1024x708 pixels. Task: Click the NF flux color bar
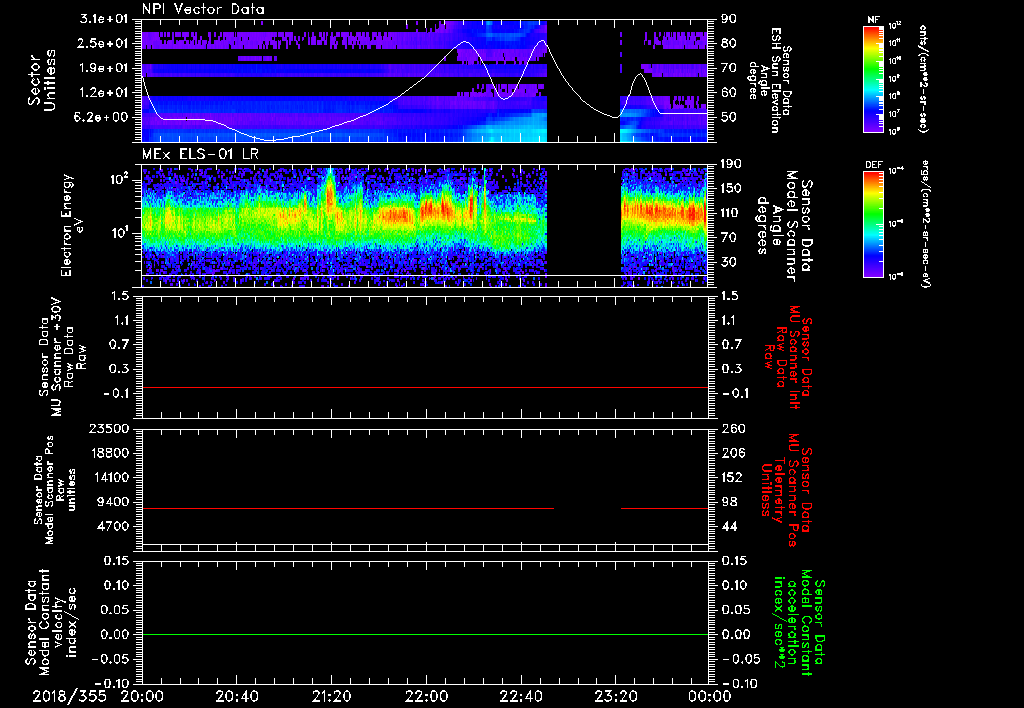point(873,78)
